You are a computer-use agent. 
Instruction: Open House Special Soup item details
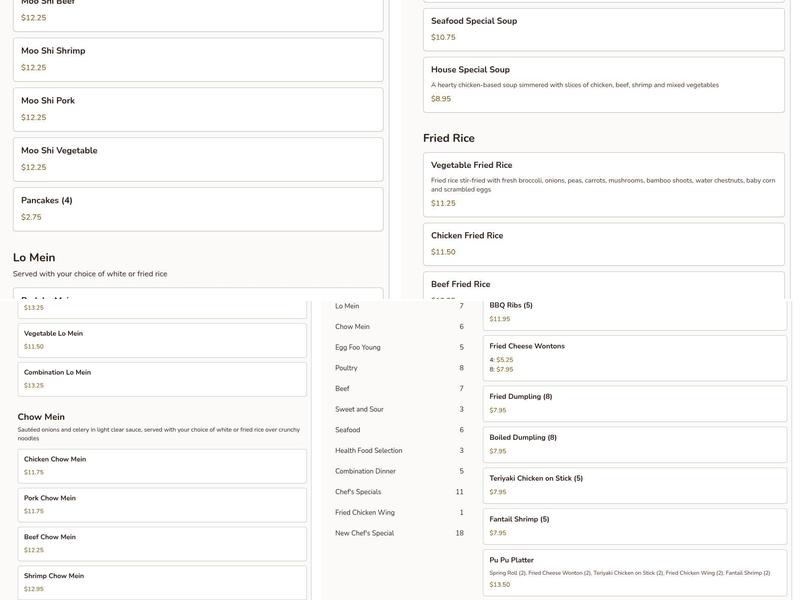603,84
